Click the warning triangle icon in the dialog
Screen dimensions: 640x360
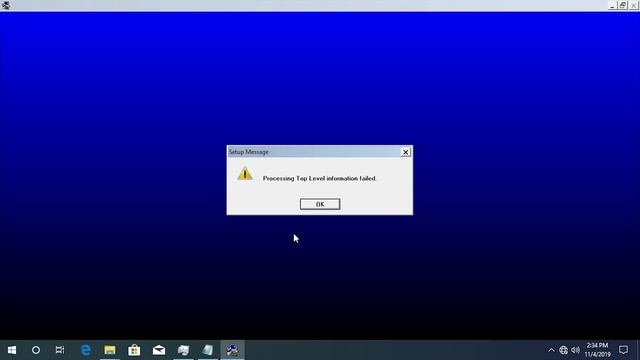245,173
